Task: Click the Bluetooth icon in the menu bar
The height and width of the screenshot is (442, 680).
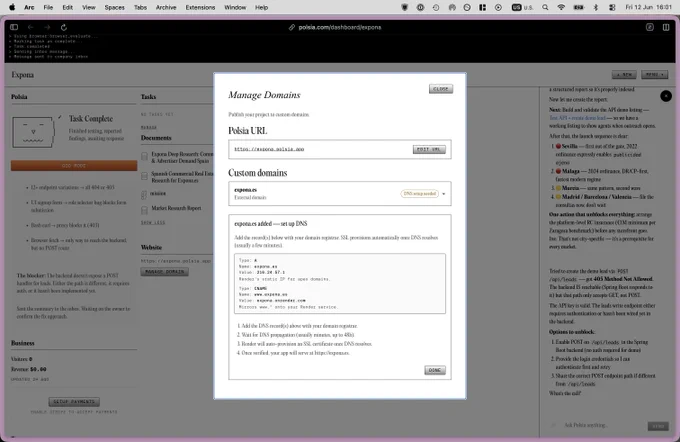Action: tap(596, 7)
